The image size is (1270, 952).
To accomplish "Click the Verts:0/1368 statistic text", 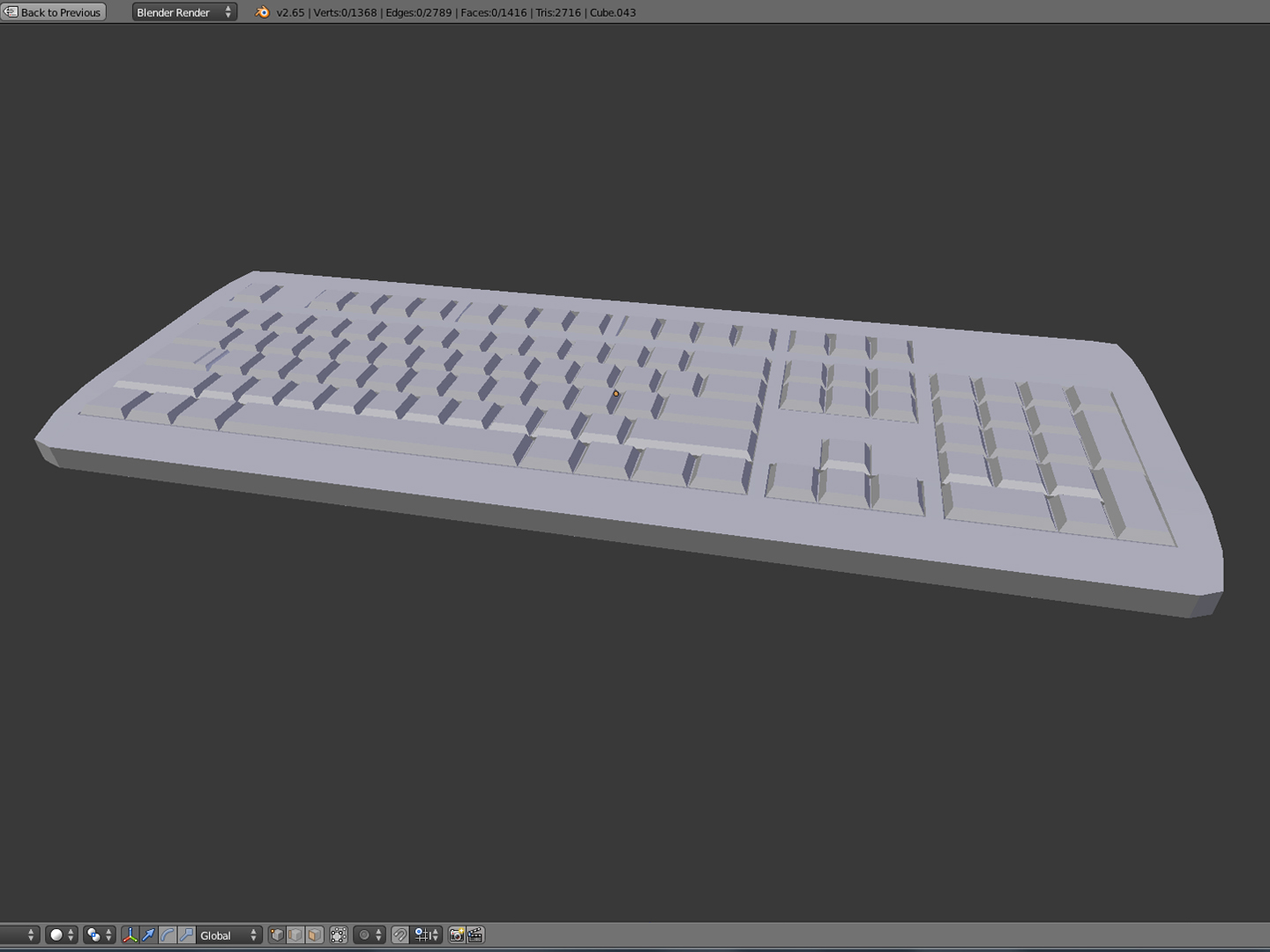I will (345, 12).
